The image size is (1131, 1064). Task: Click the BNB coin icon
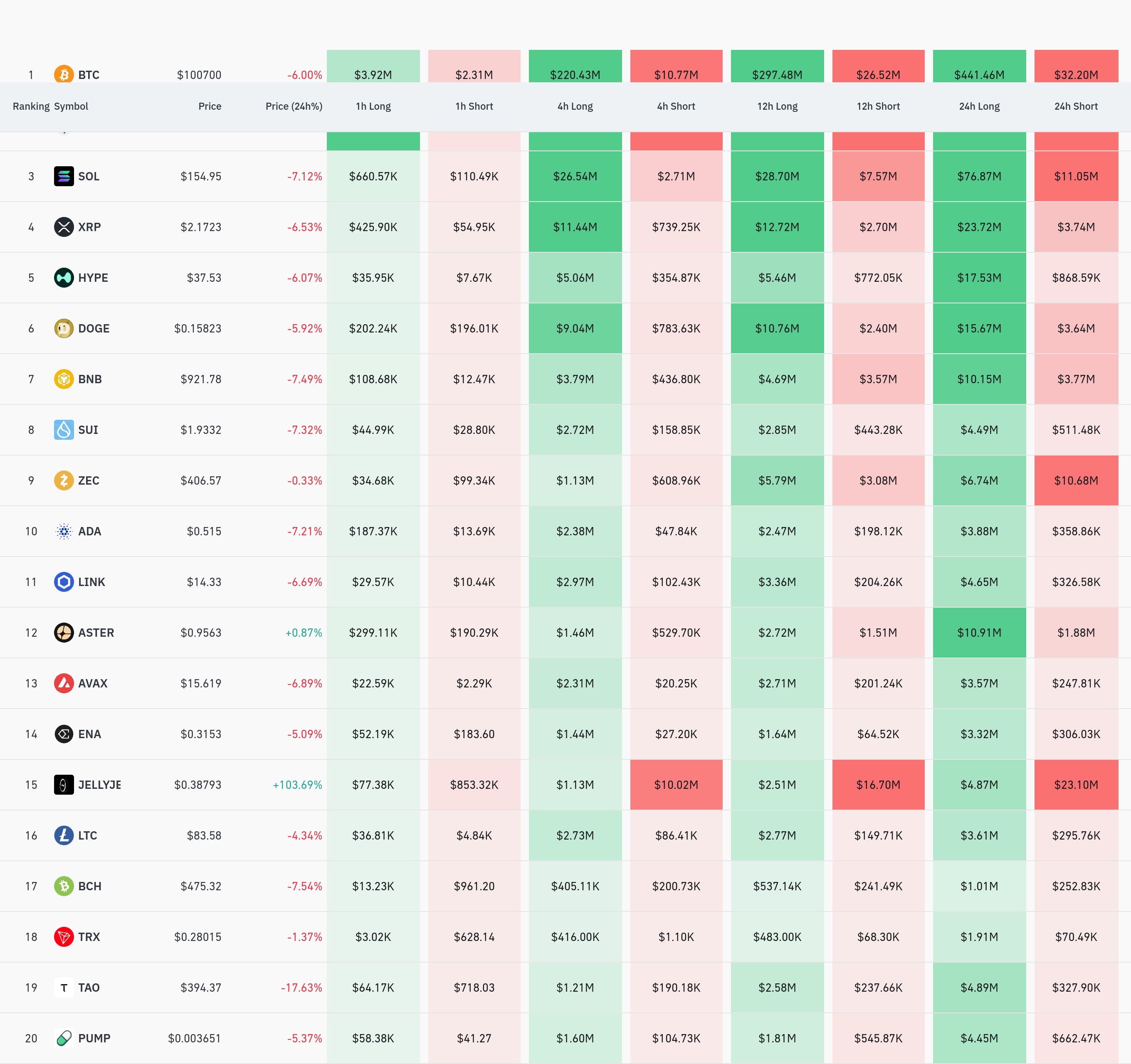[64, 379]
